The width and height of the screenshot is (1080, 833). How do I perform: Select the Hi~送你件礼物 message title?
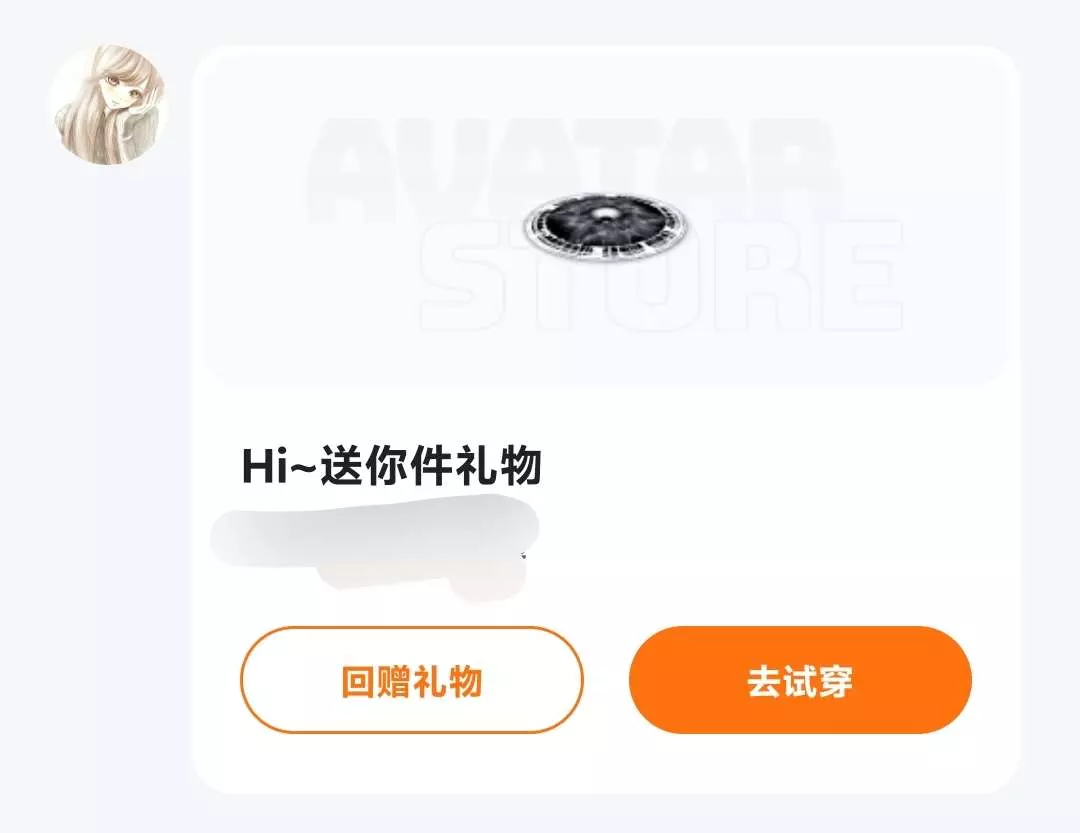pos(391,465)
